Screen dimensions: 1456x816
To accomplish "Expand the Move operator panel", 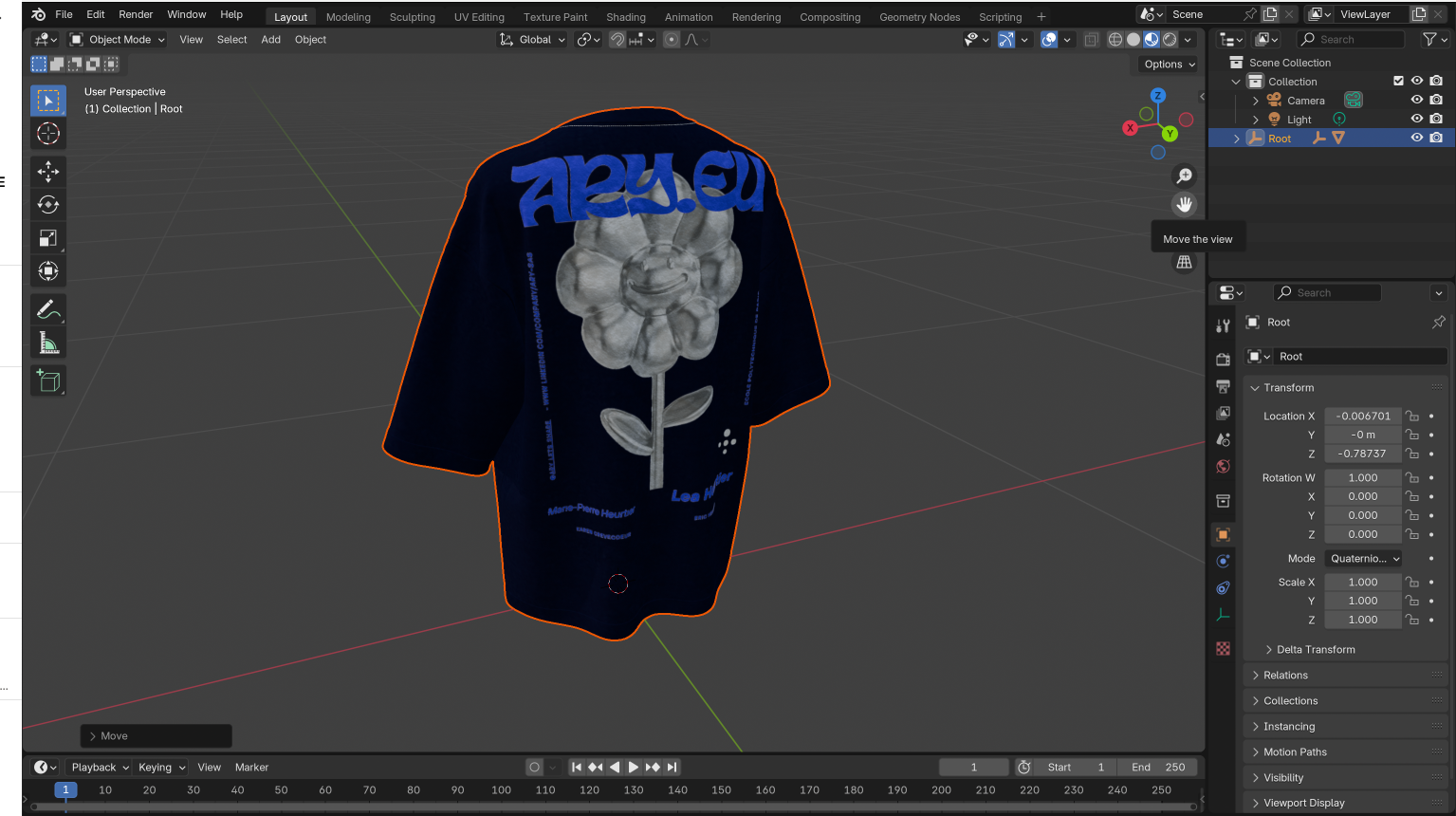I will coord(156,735).
